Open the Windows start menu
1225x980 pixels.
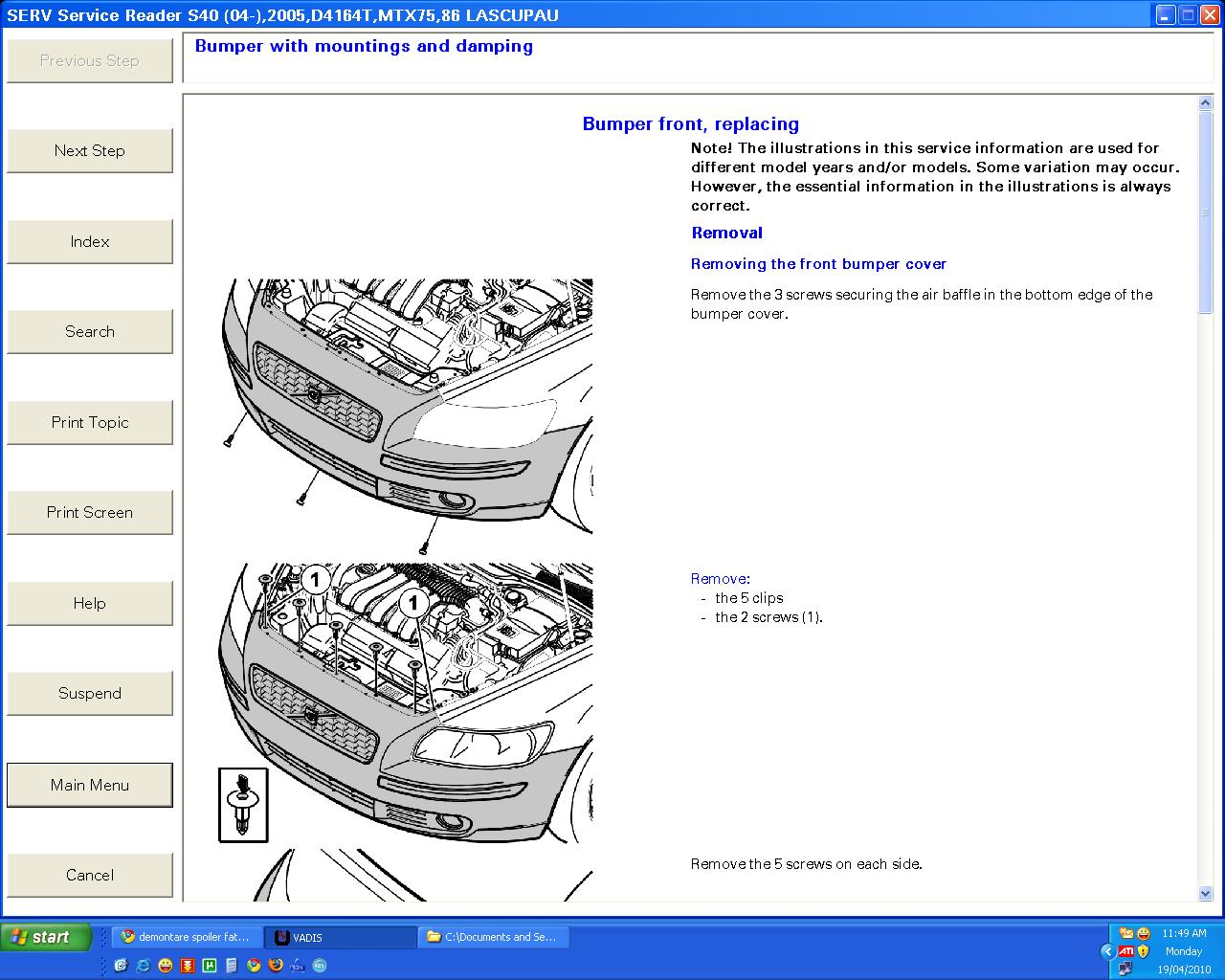[x=46, y=937]
